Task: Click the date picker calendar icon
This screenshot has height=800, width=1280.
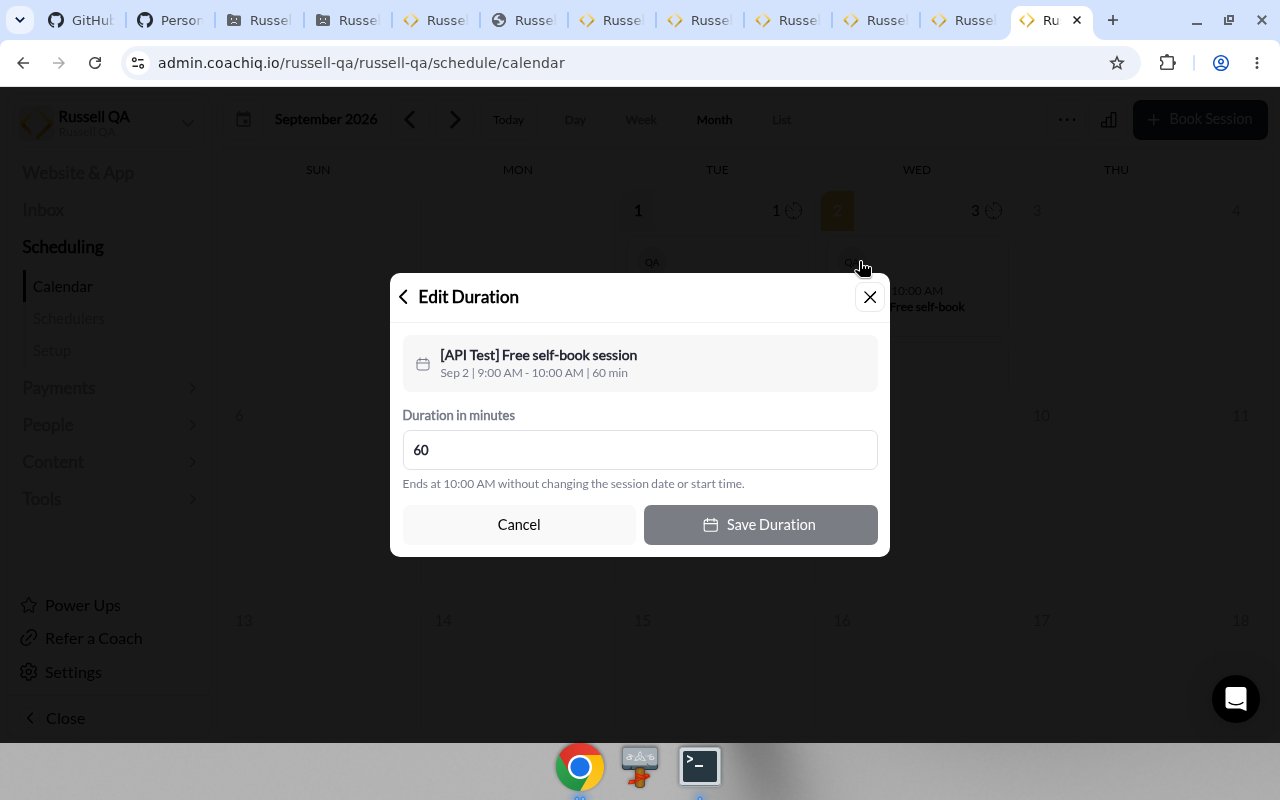Action: (x=244, y=120)
